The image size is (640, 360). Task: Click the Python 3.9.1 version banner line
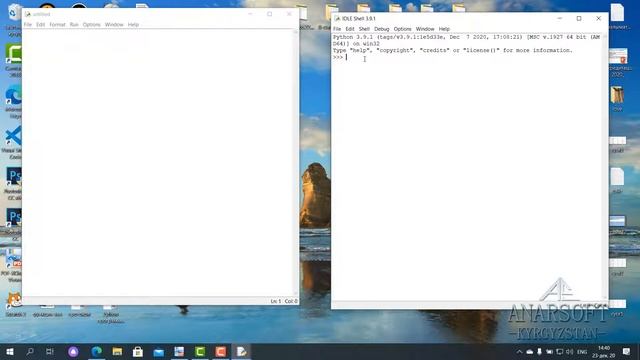coord(466,37)
